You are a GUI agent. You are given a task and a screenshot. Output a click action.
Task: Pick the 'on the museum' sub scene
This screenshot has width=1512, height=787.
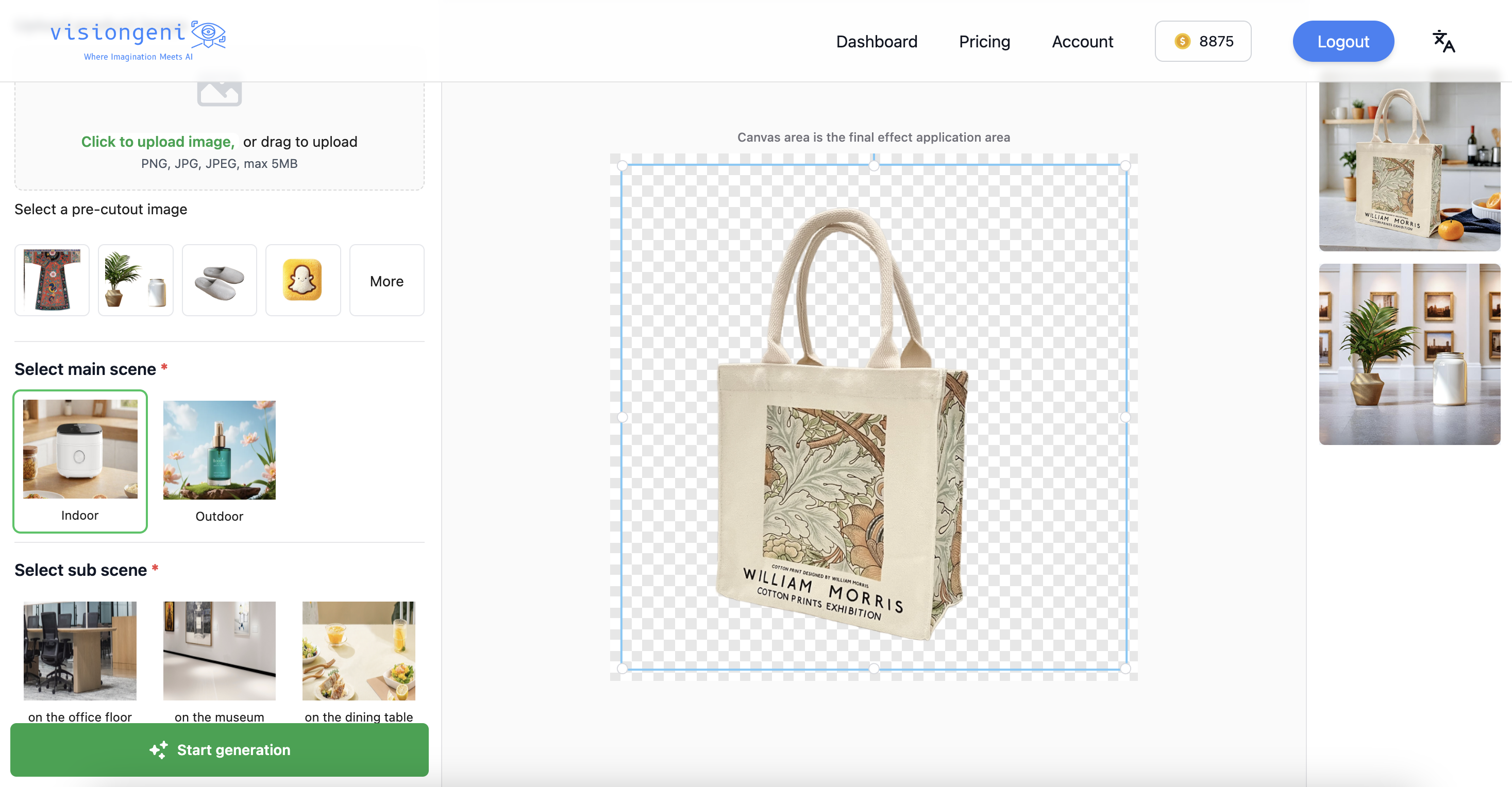pyautogui.click(x=219, y=651)
